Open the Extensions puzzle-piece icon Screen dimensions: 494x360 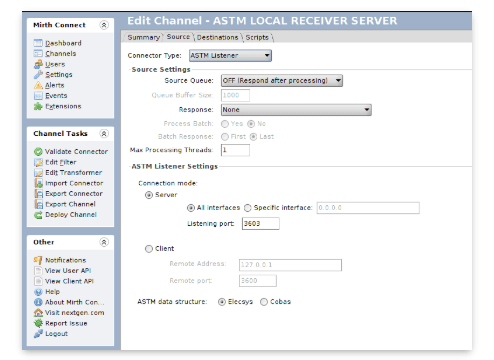coord(38,106)
